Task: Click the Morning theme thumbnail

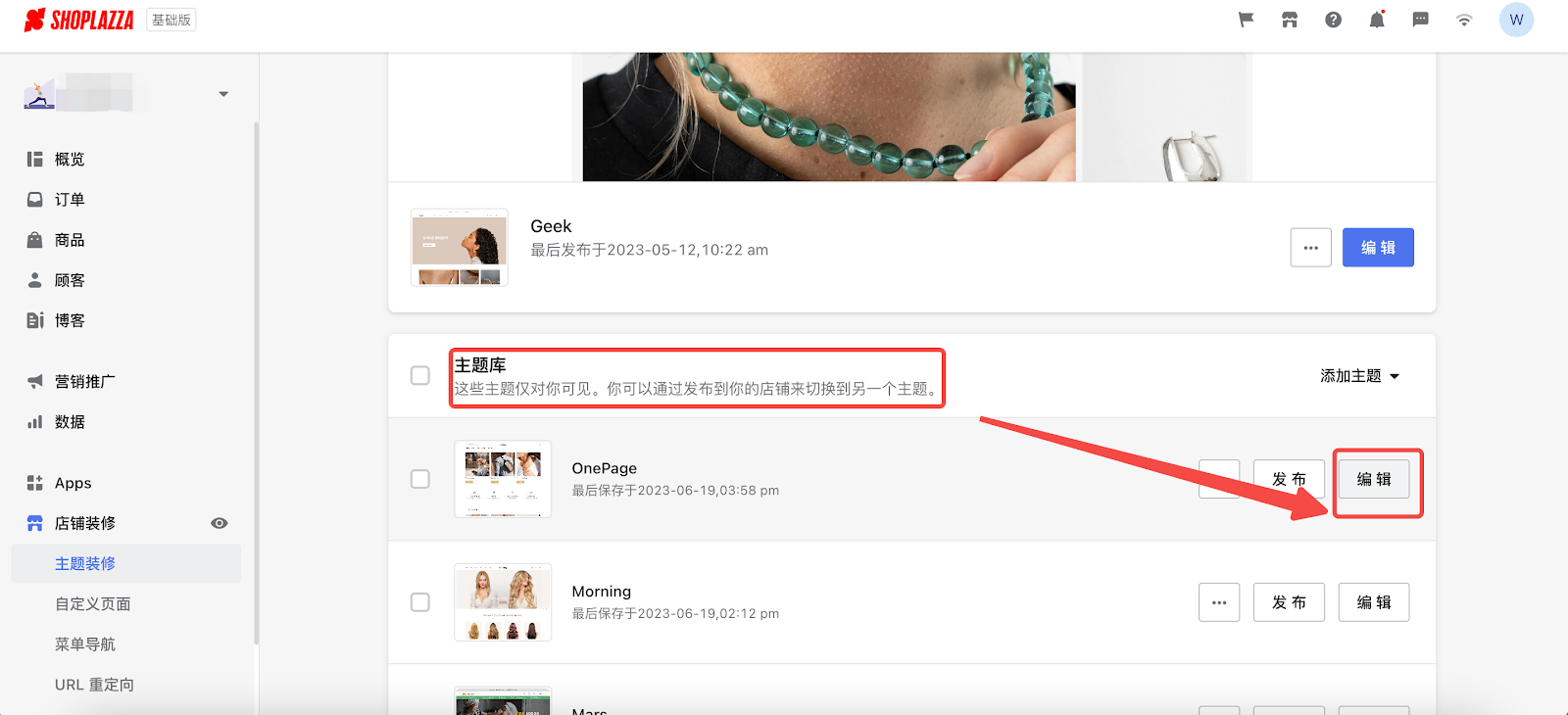Action: click(x=503, y=602)
